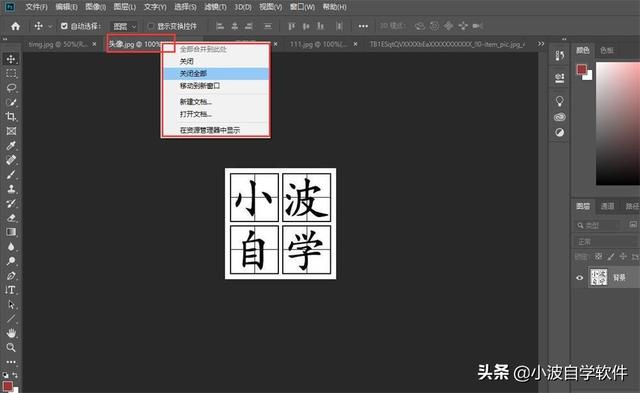
Task: Swap foreground and background colors icon
Action: click(15, 375)
